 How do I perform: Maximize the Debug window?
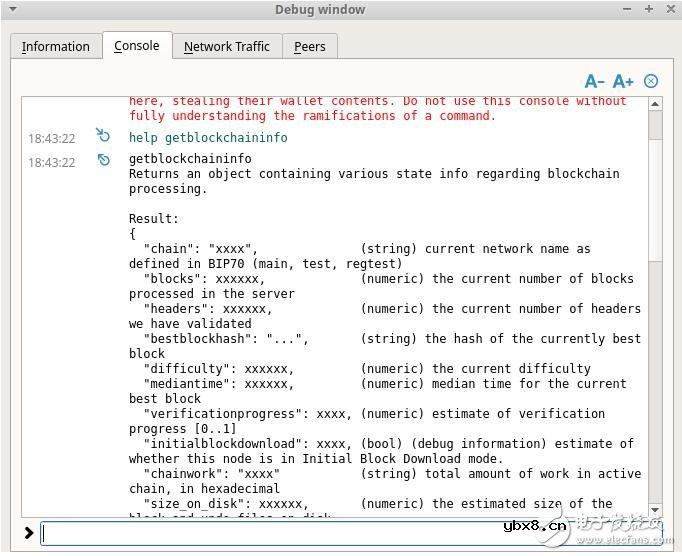tap(648, 9)
